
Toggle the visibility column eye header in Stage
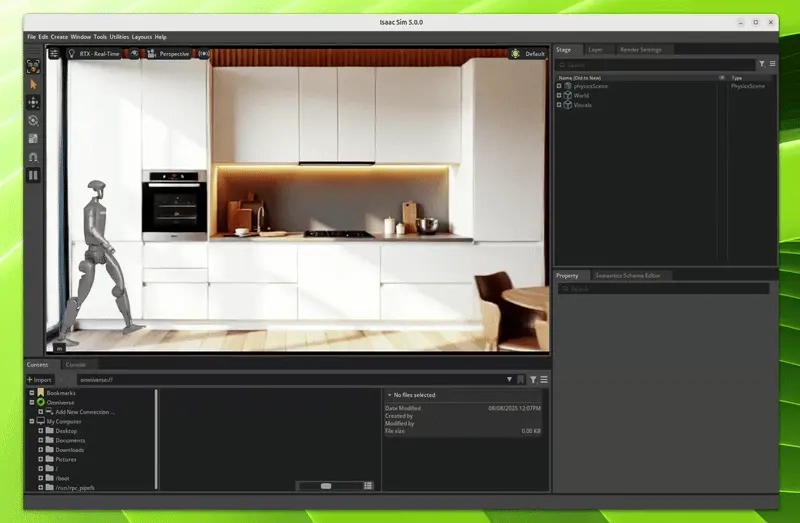[x=722, y=77]
